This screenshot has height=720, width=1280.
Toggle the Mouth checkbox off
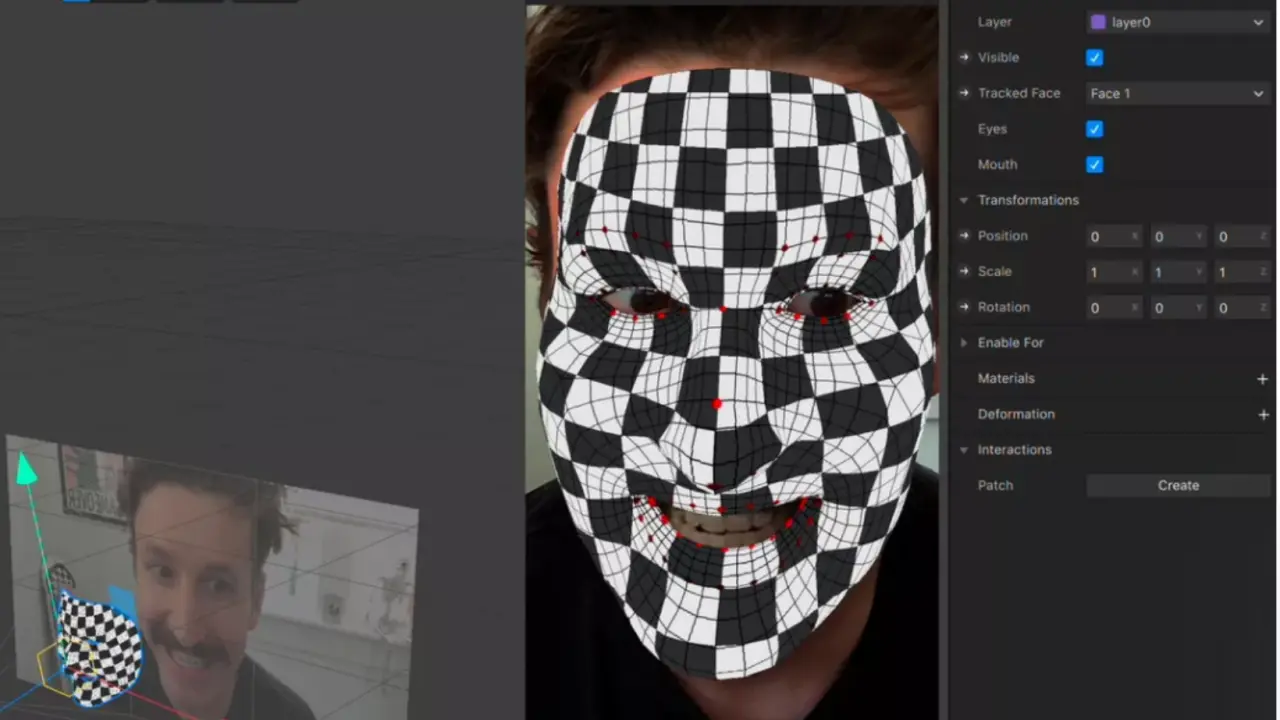point(1095,165)
